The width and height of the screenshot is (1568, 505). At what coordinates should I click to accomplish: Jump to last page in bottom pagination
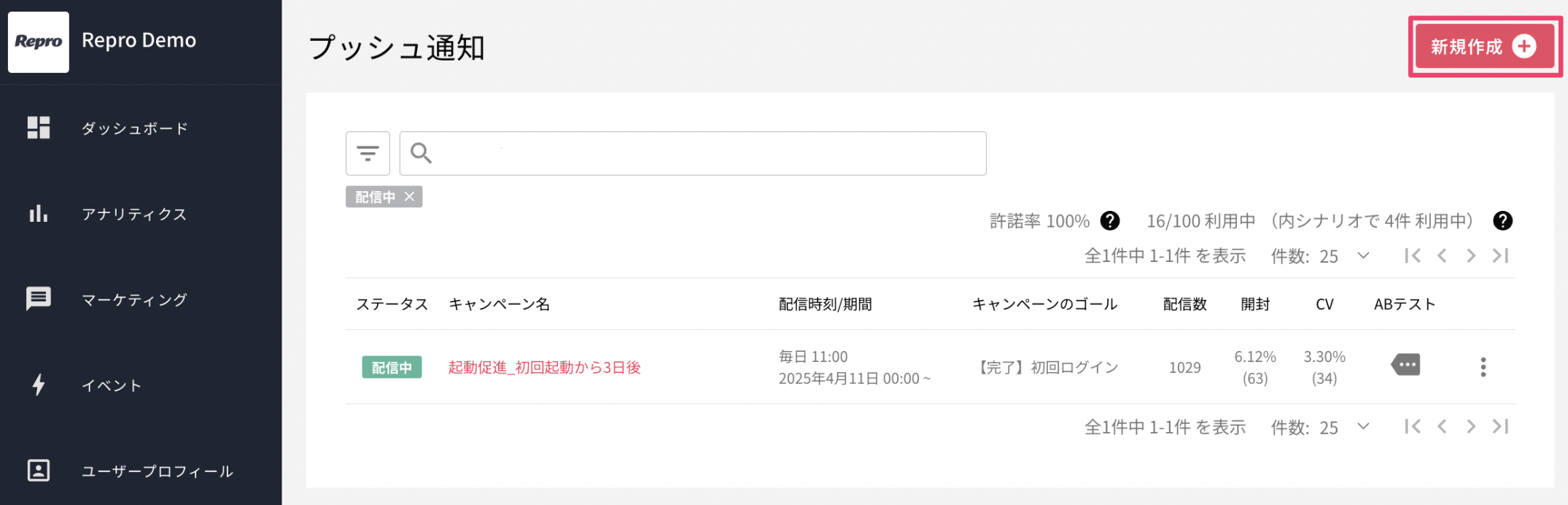(x=1500, y=426)
